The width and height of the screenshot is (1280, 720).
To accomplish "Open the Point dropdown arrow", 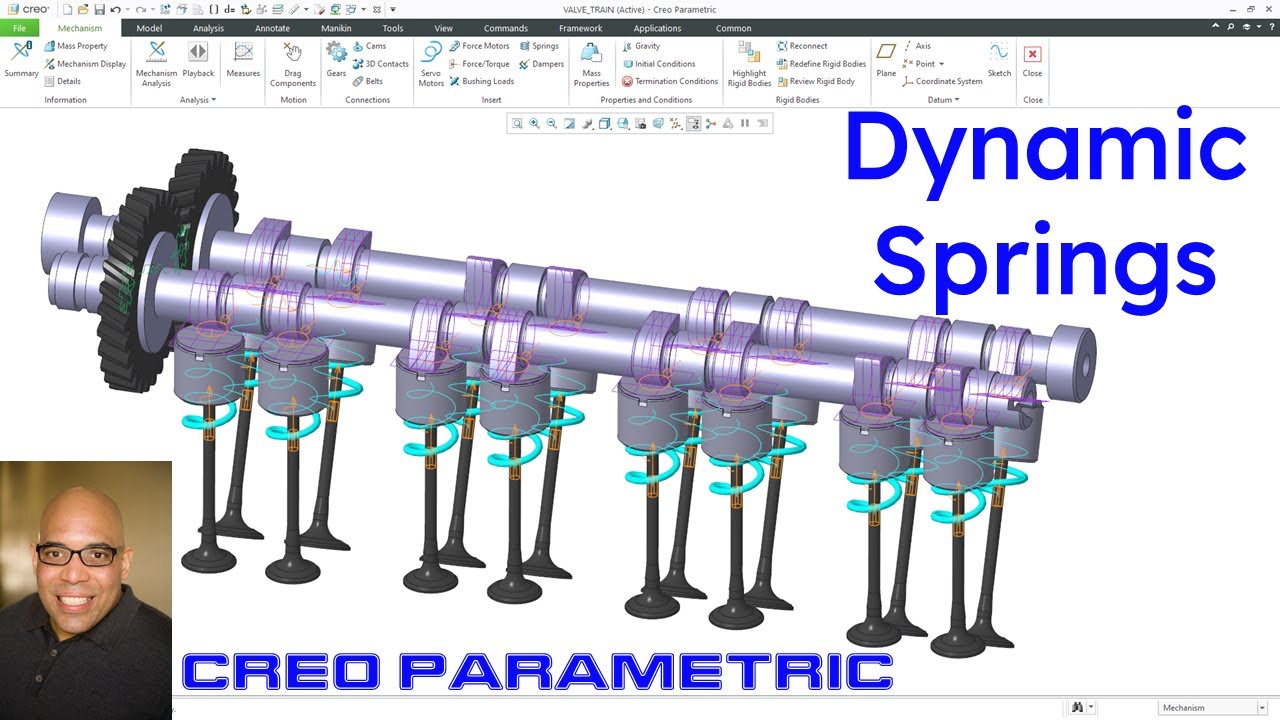I will tap(941, 64).
